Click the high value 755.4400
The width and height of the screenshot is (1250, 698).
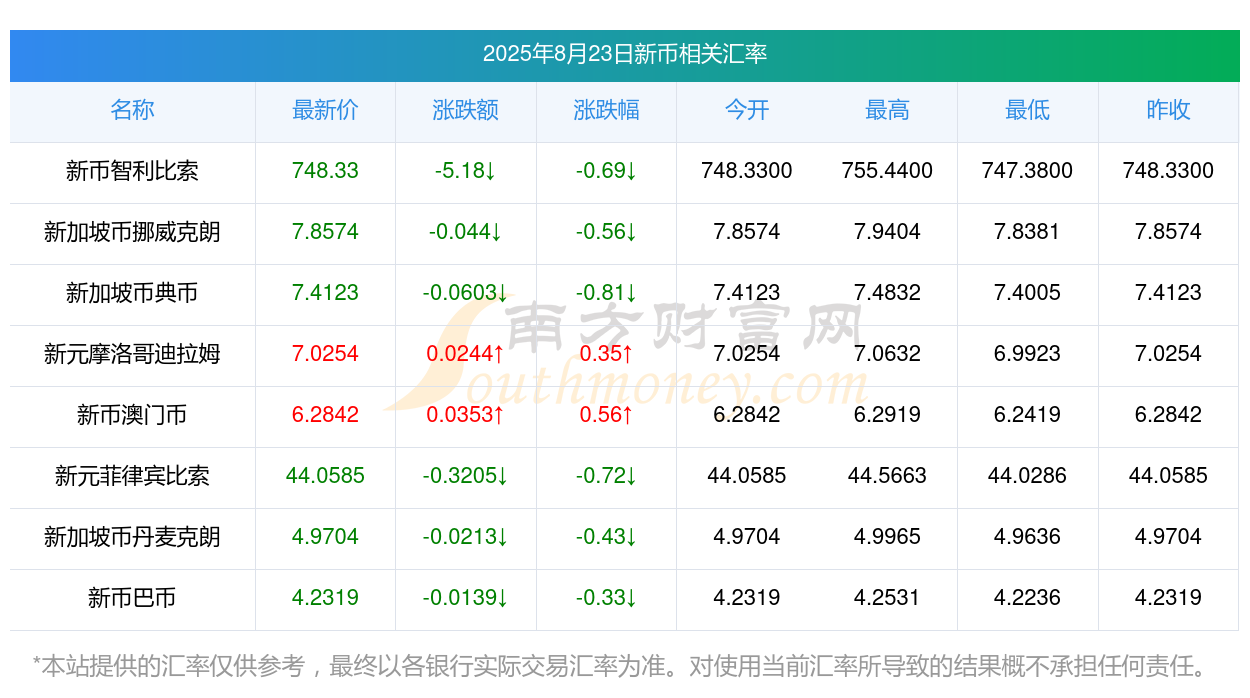(x=887, y=171)
